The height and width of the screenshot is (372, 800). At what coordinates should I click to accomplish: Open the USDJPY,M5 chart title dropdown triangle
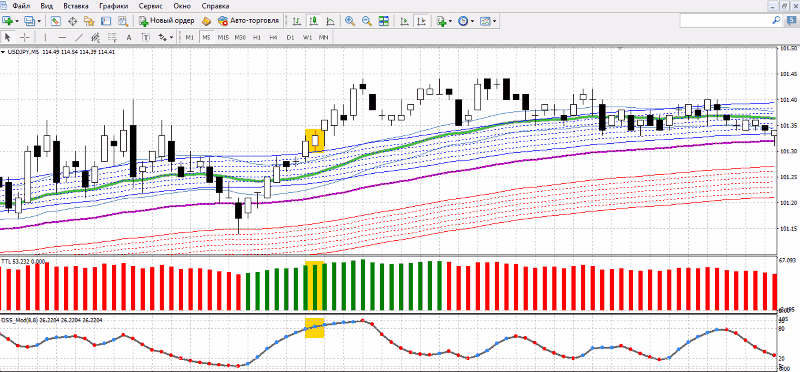point(4,52)
